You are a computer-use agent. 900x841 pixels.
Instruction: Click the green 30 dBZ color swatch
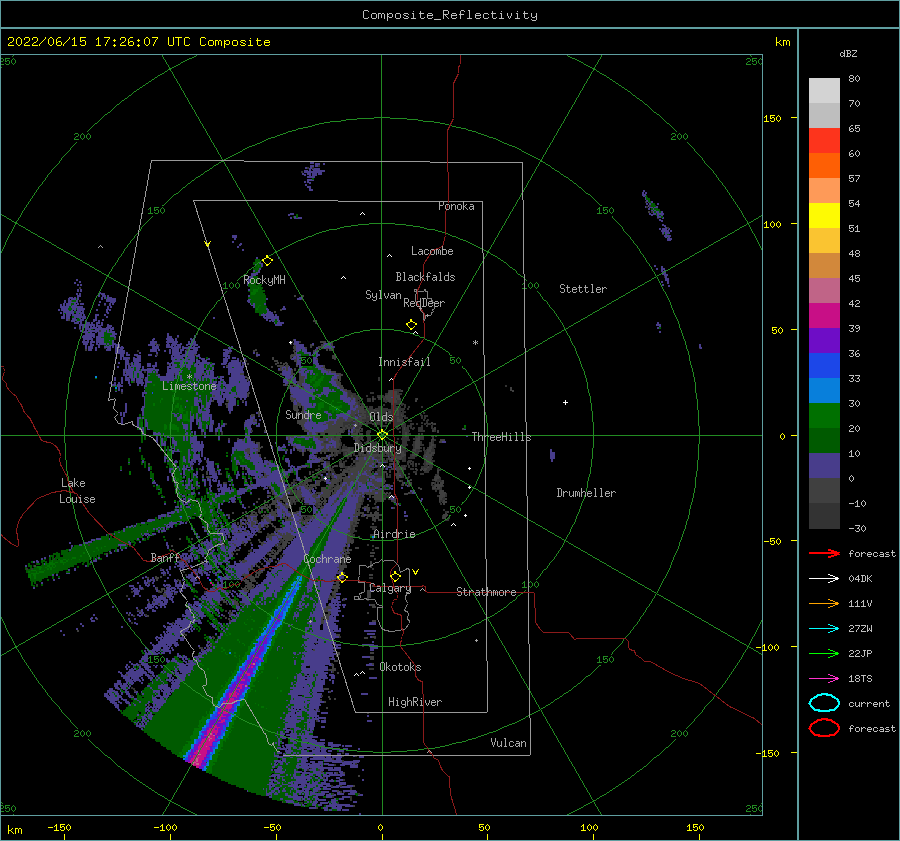pos(824,416)
